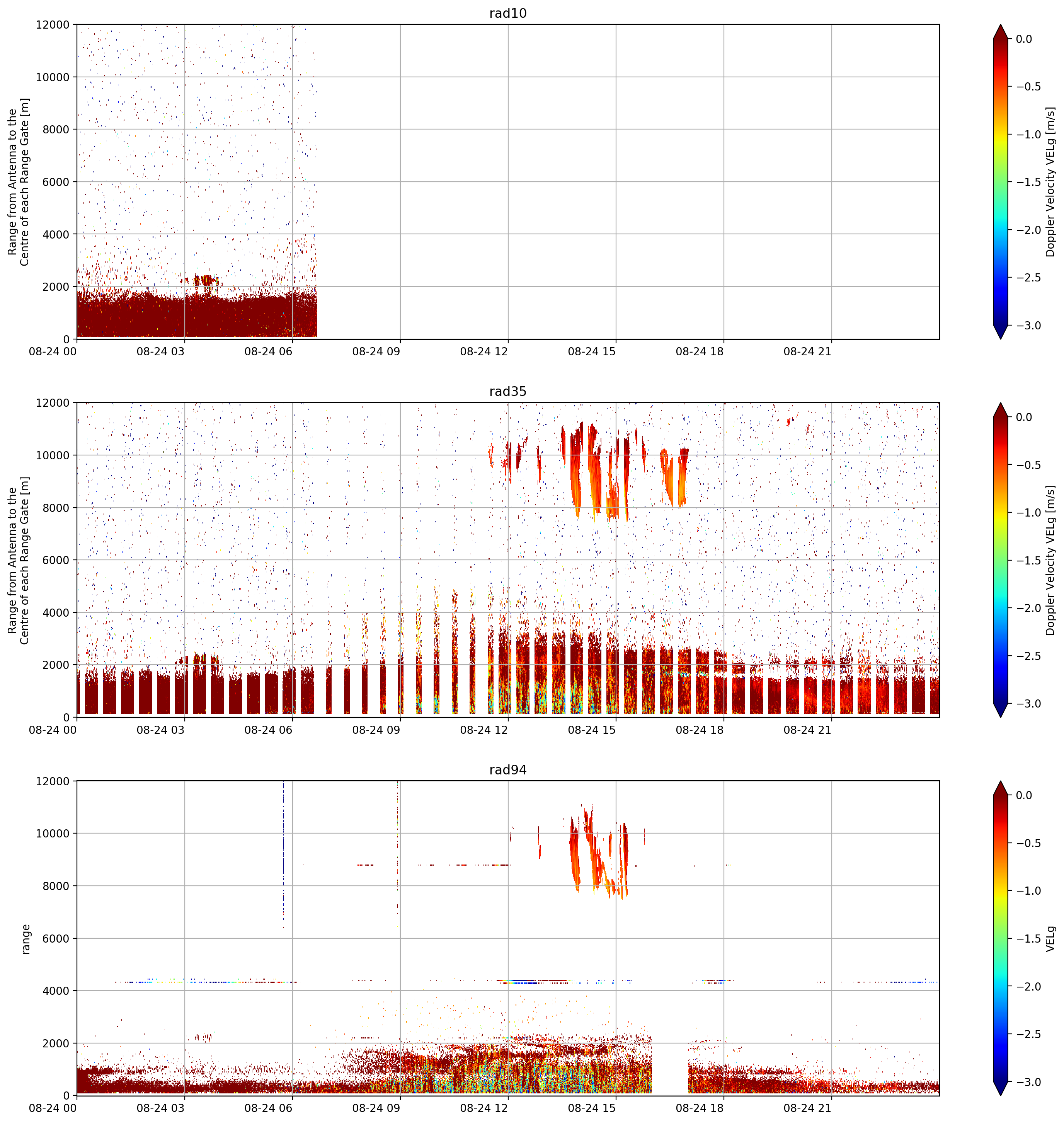Click the '08-24 18' tick under the rad94 plot
Screen dimensions: 1064x1122
coord(699,1108)
